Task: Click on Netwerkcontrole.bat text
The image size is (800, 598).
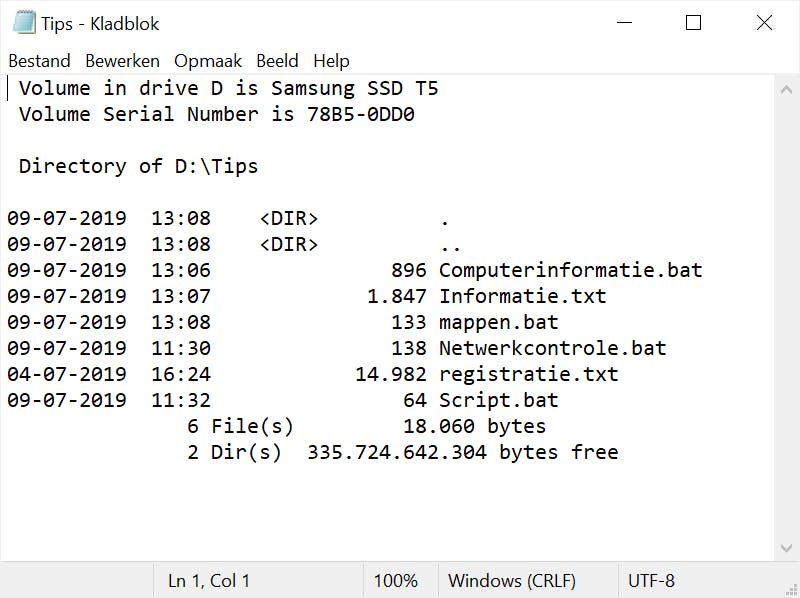Action: pos(552,348)
